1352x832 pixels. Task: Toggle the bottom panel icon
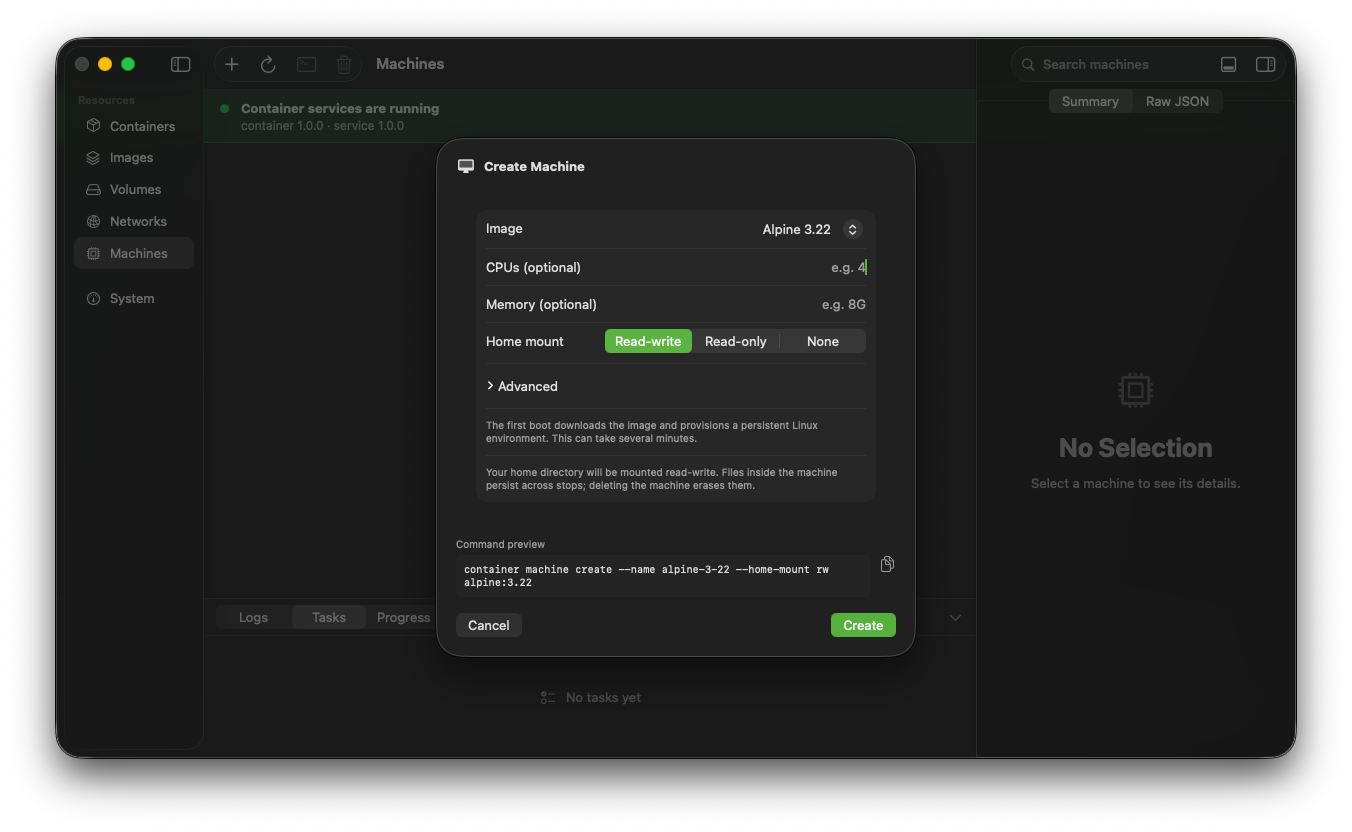pos(1229,64)
